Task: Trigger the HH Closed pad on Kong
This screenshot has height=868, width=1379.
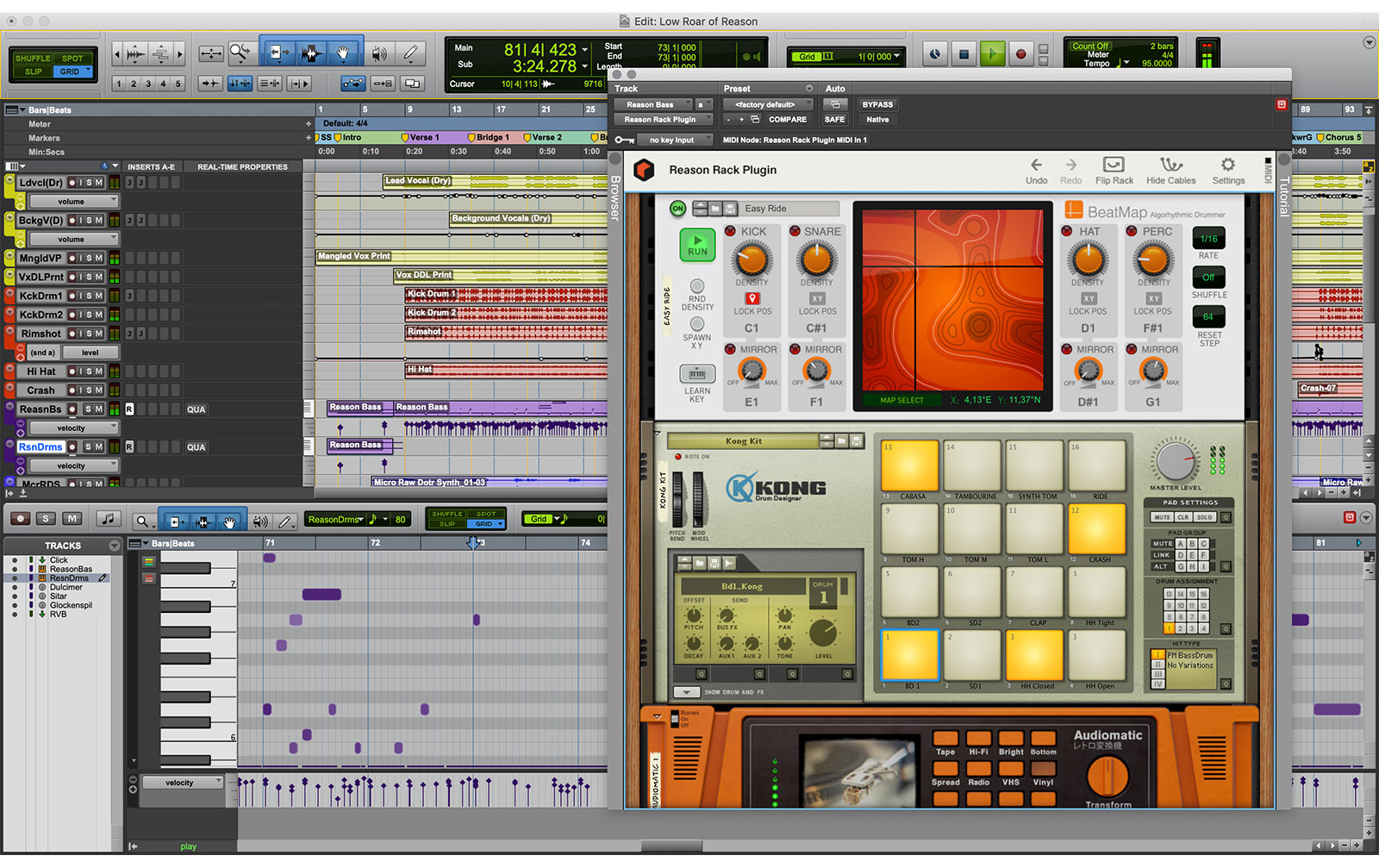Action: pos(1034,655)
